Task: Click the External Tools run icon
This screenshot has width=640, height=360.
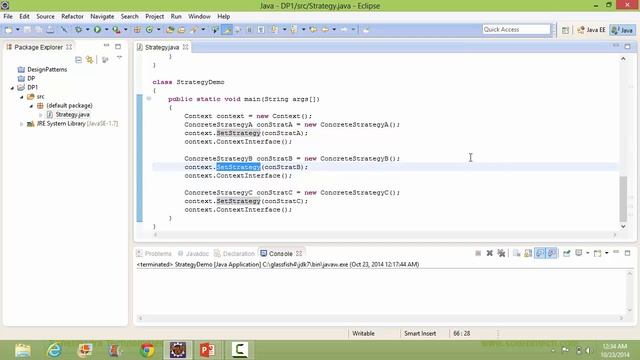Action: (x=116, y=30)
